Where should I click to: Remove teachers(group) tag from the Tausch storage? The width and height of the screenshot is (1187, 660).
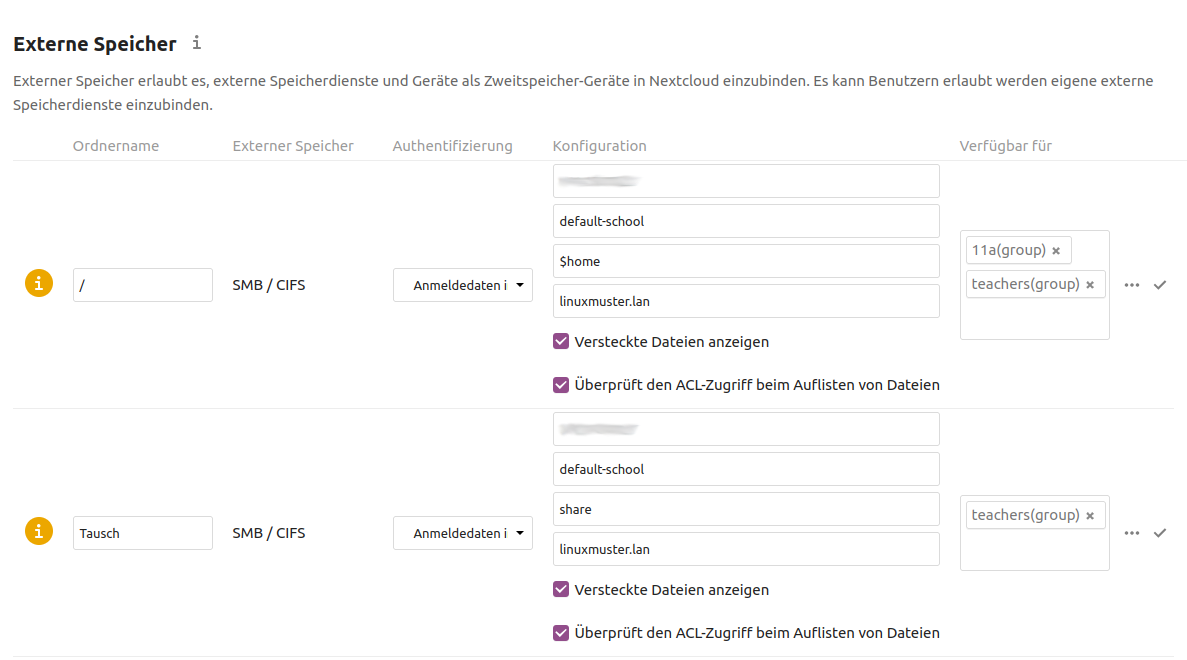(1090, 515)
